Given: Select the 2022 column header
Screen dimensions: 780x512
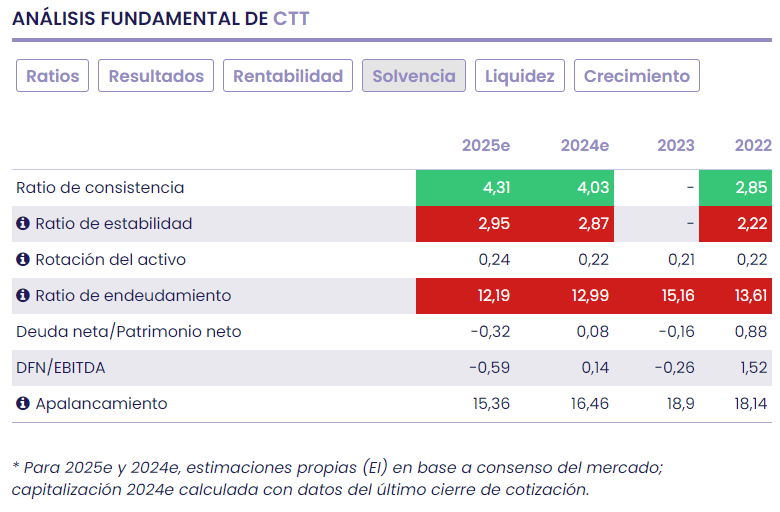Looking at the screenshot, I should 753,146.
